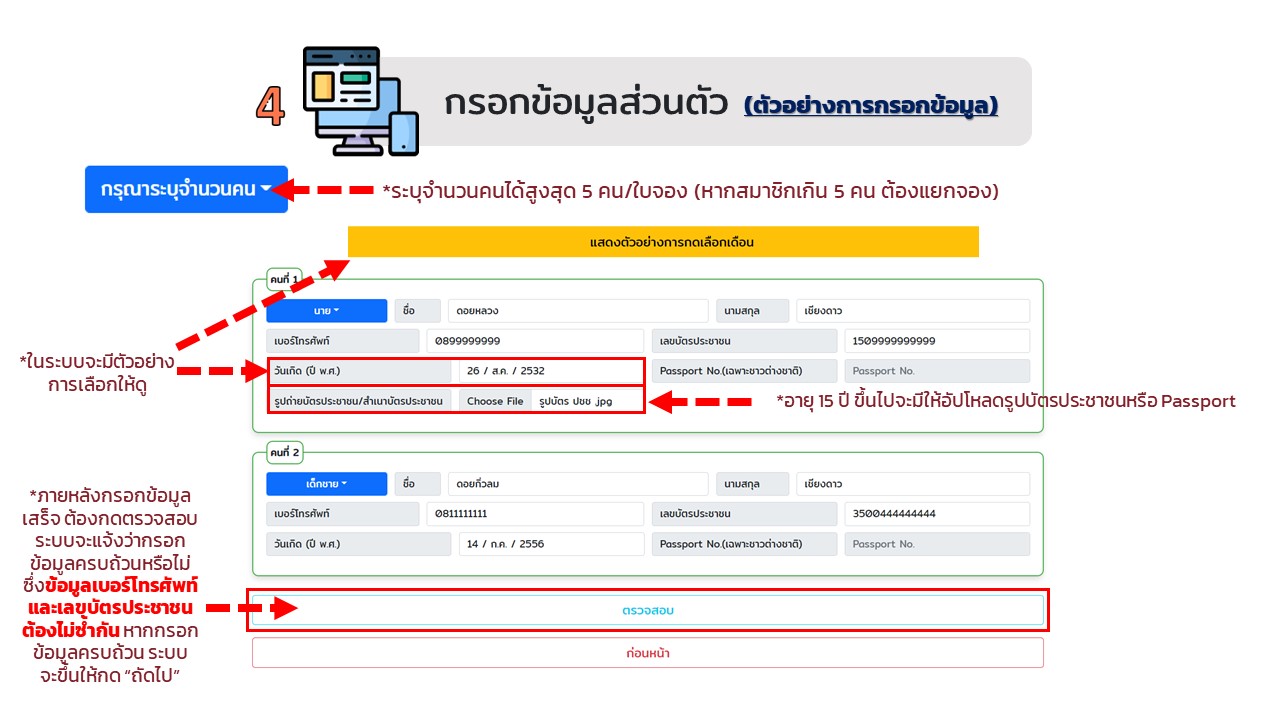
Task: Click the national ID field 1509999999999
Action: 936,341
